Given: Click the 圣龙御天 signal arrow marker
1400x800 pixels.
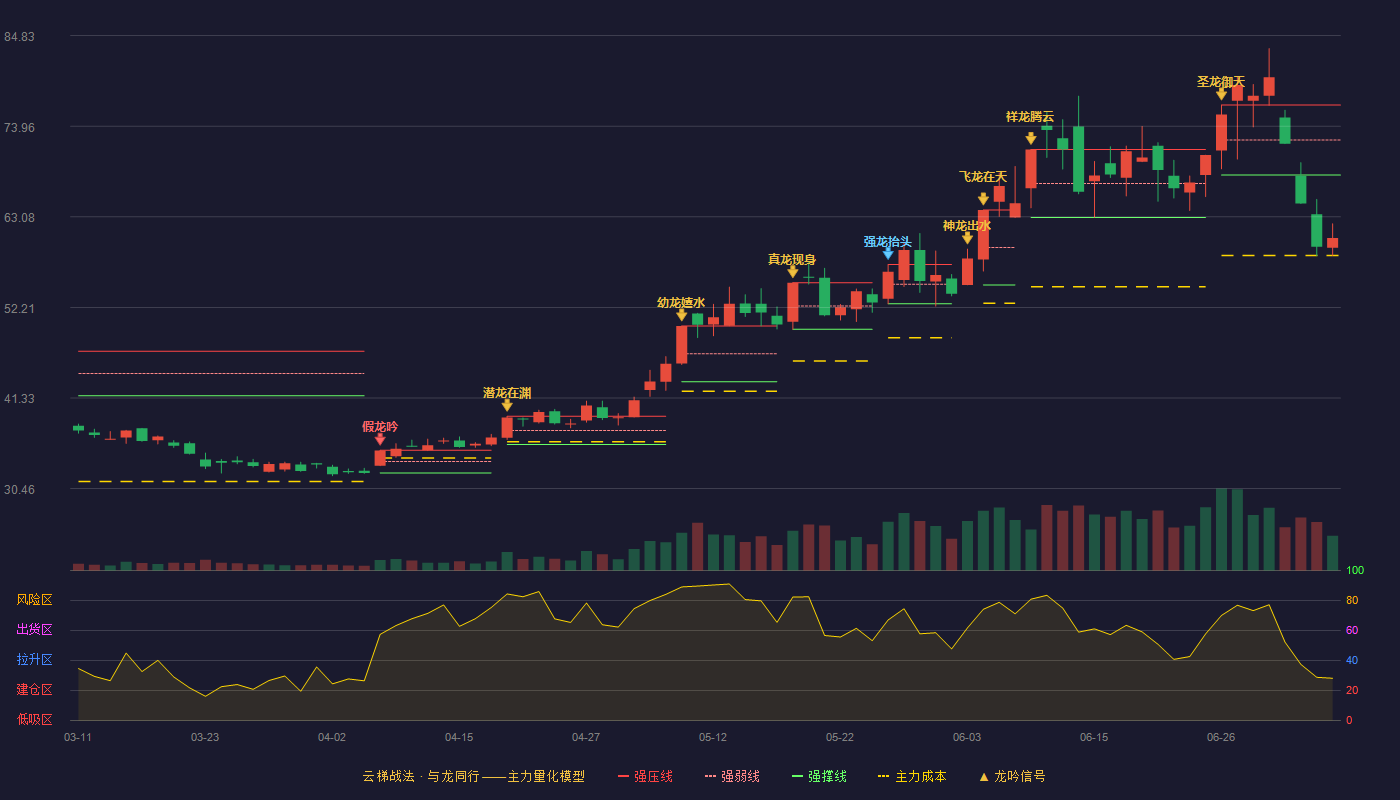Looking at the screenshot, I should pyautogui.click(x=1221, y=94).
